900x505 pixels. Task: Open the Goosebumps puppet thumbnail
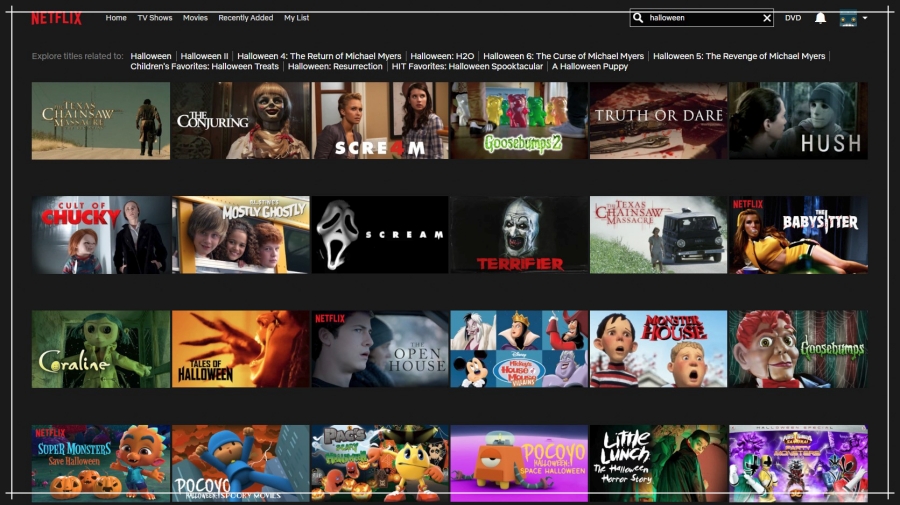pyautogui.click(x=798, y=349)
